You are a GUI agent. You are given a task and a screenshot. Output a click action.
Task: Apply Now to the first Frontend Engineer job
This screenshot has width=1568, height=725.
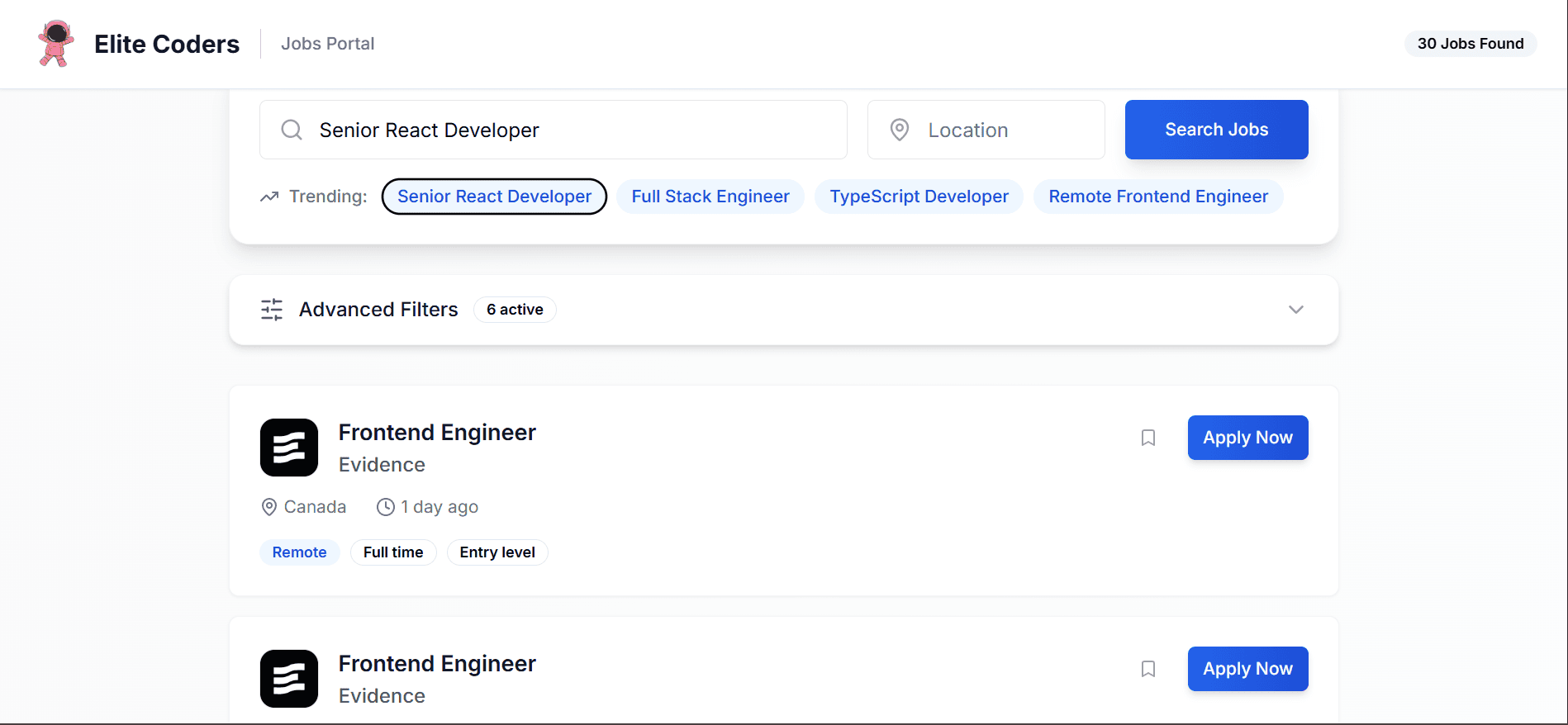point(1248,438)
